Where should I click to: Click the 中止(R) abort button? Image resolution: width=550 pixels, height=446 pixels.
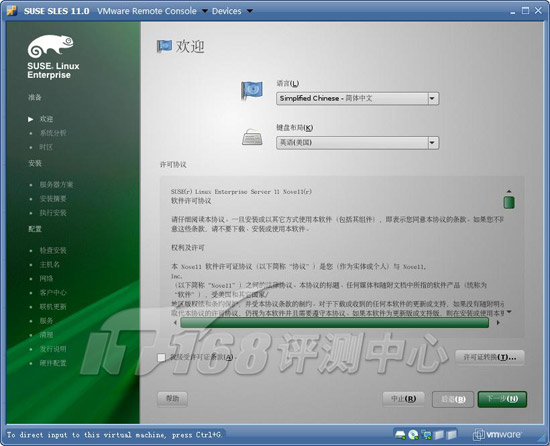(x=403, y=399)
